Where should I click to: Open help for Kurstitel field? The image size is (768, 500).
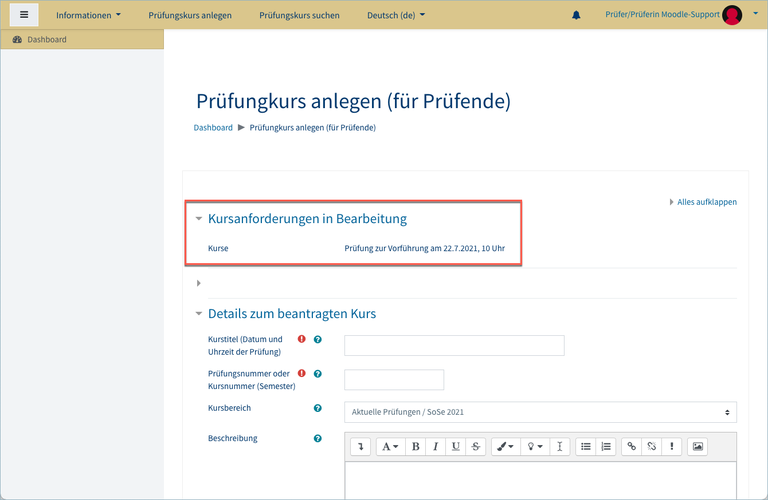(x=317, y=339)
